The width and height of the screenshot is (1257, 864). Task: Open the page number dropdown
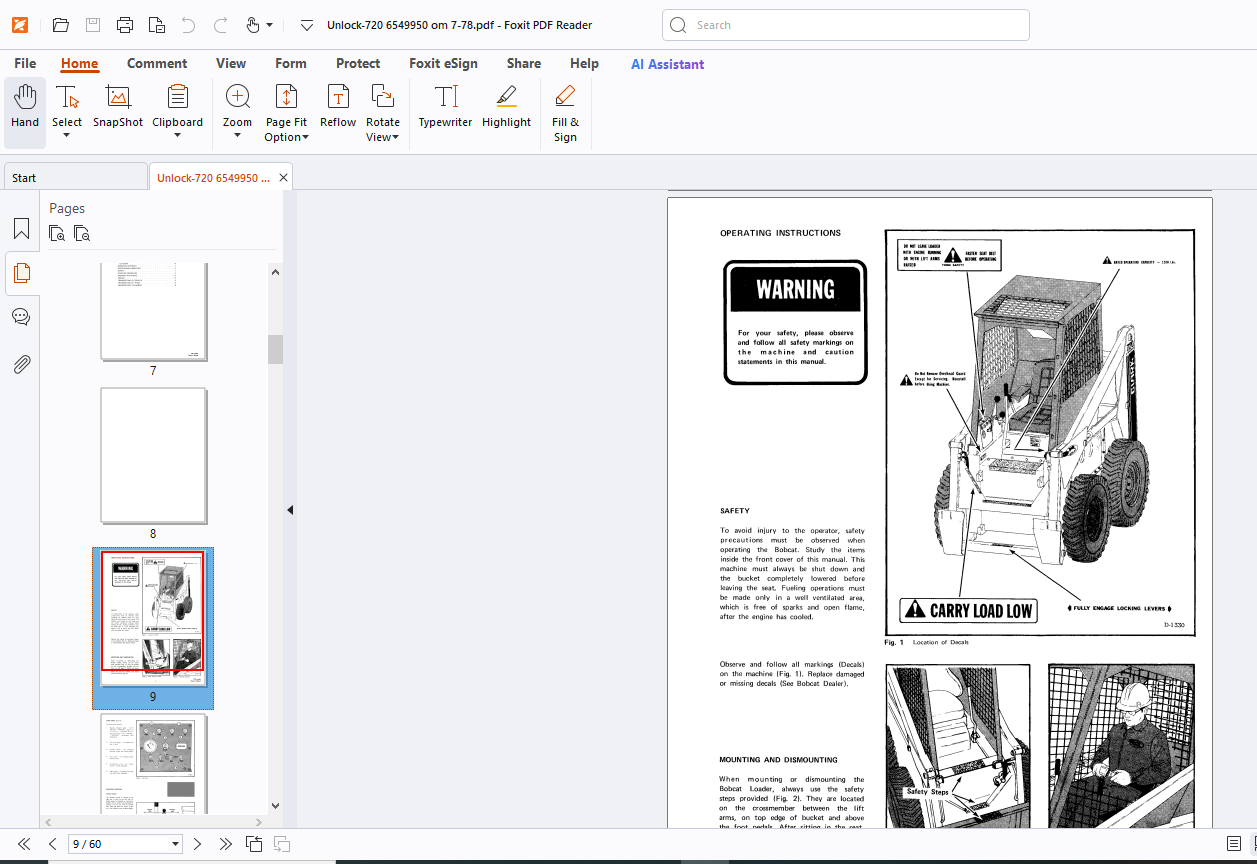176,844
